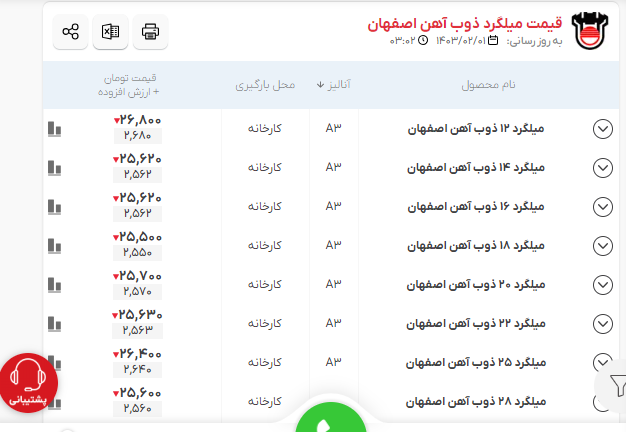Click the print icon button

pyautogui.click(x=150, y=32)
